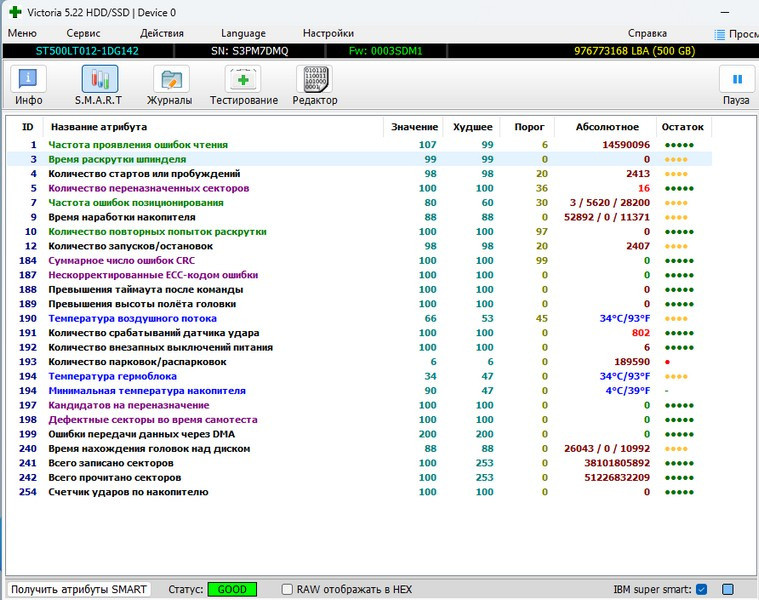759x600 pixels.
Task: Toggle the IBM super smart checkbox
Action: [701, 589]
